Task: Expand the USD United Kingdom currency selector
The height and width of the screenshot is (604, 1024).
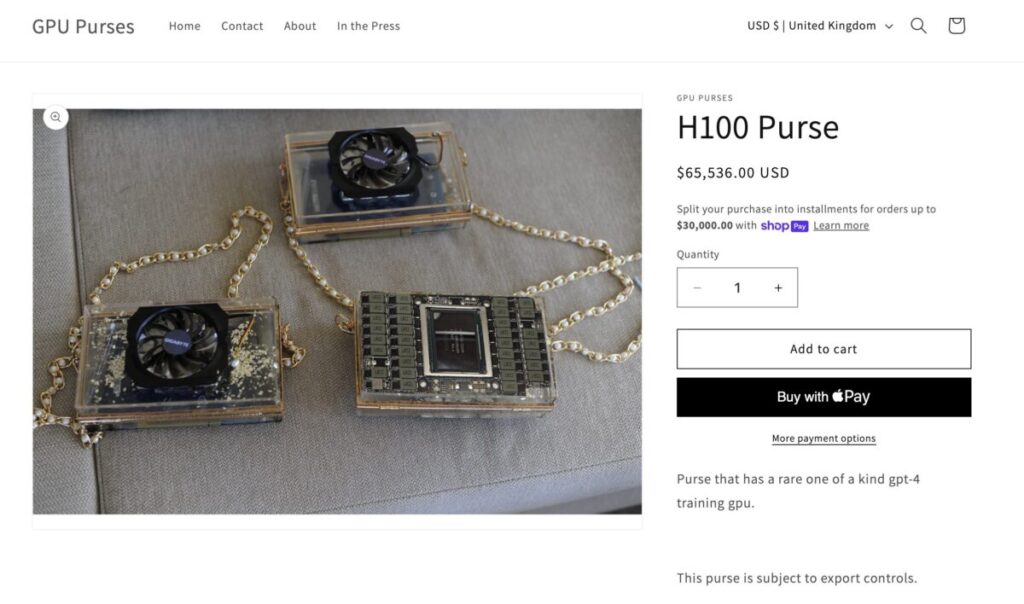Action: pyautogui.click(x=820, y=26)
